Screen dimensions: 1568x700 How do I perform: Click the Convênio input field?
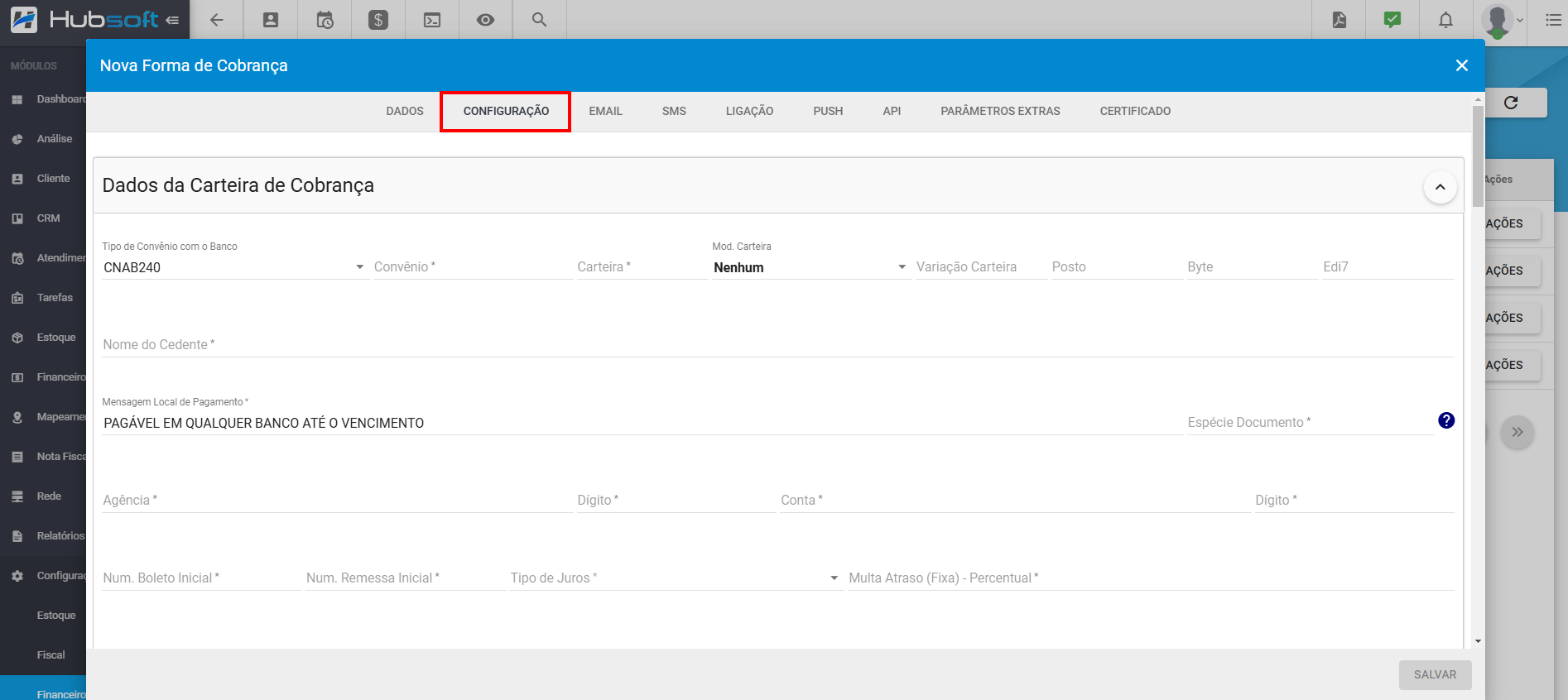coord(473,267)
